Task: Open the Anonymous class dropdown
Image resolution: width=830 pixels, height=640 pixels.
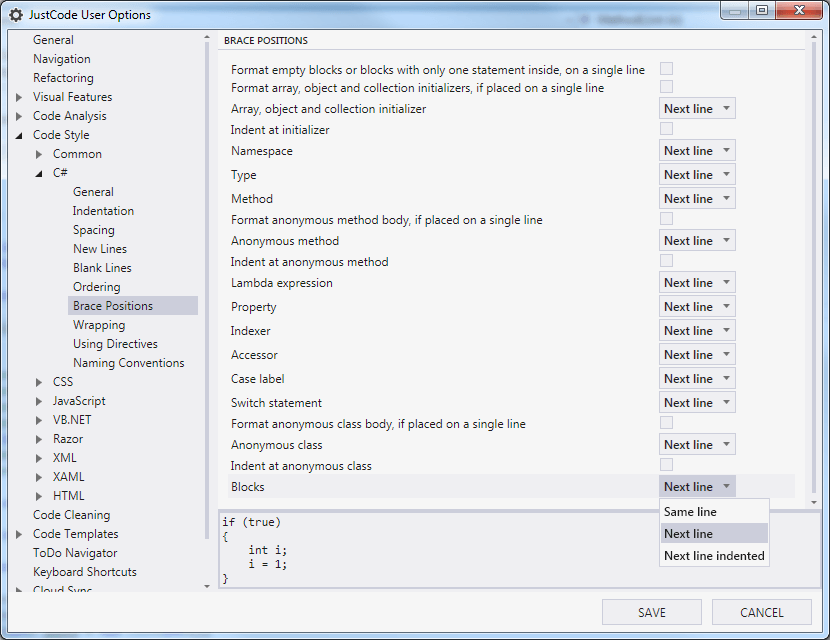Action: 697,445
